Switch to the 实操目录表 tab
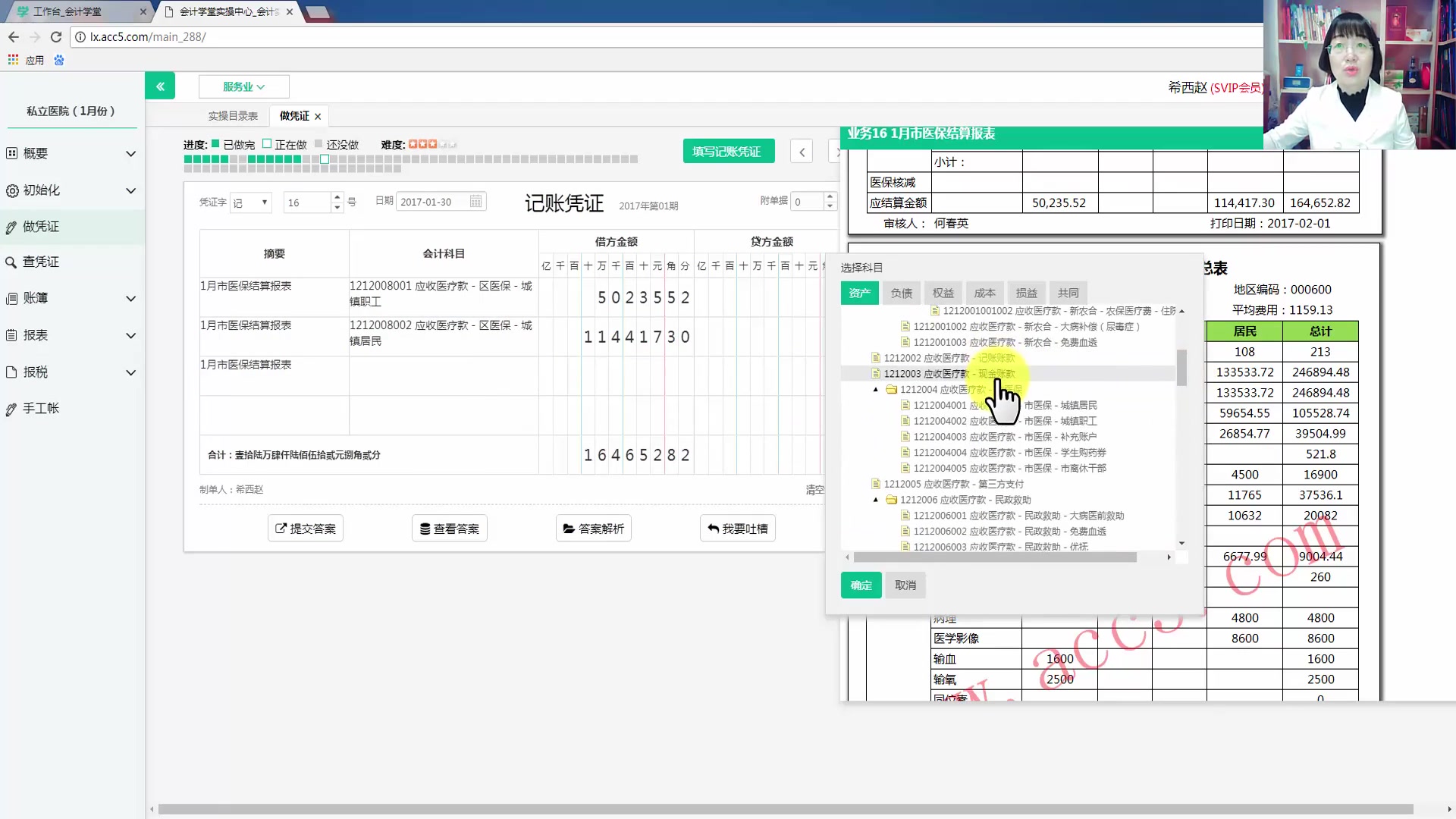This screenshot has height=819, width=1456. click(233, 116)
